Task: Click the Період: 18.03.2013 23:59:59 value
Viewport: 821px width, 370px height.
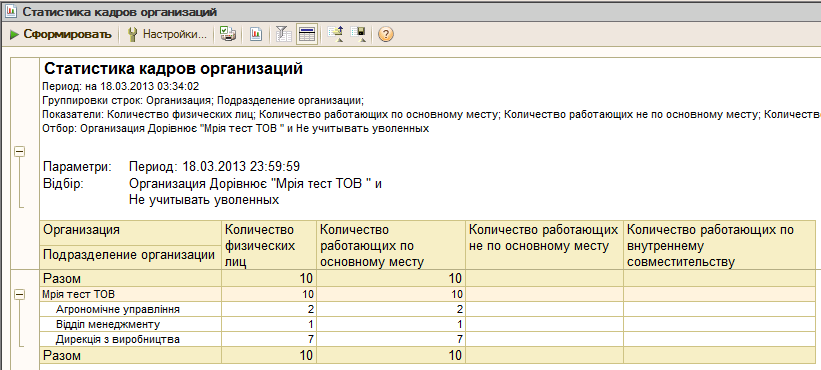Action: (214, 167)
